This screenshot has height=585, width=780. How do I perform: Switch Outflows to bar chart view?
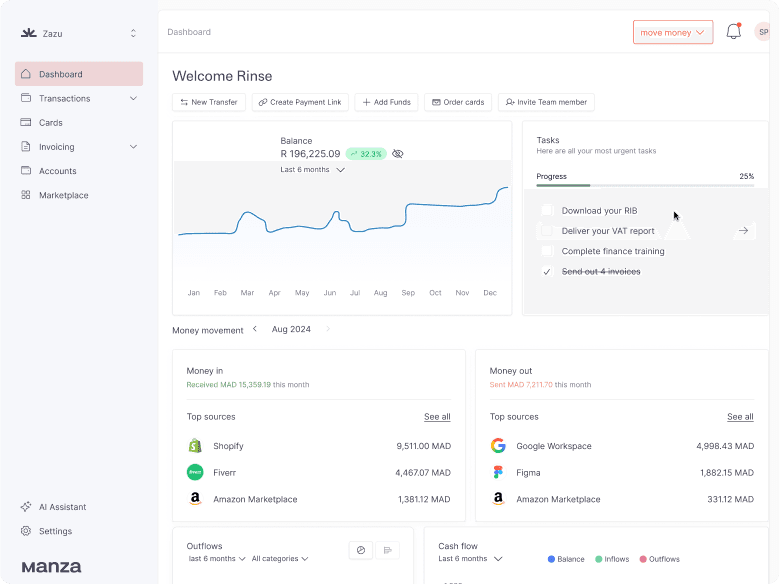coord(388,550)
